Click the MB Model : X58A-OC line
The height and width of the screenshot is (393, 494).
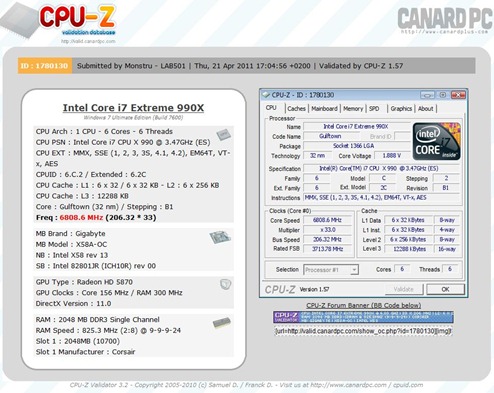pos(71,244)
